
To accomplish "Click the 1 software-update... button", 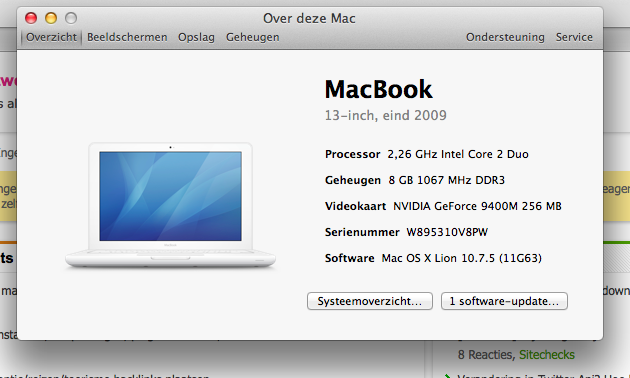I will [x=504, y=301].
